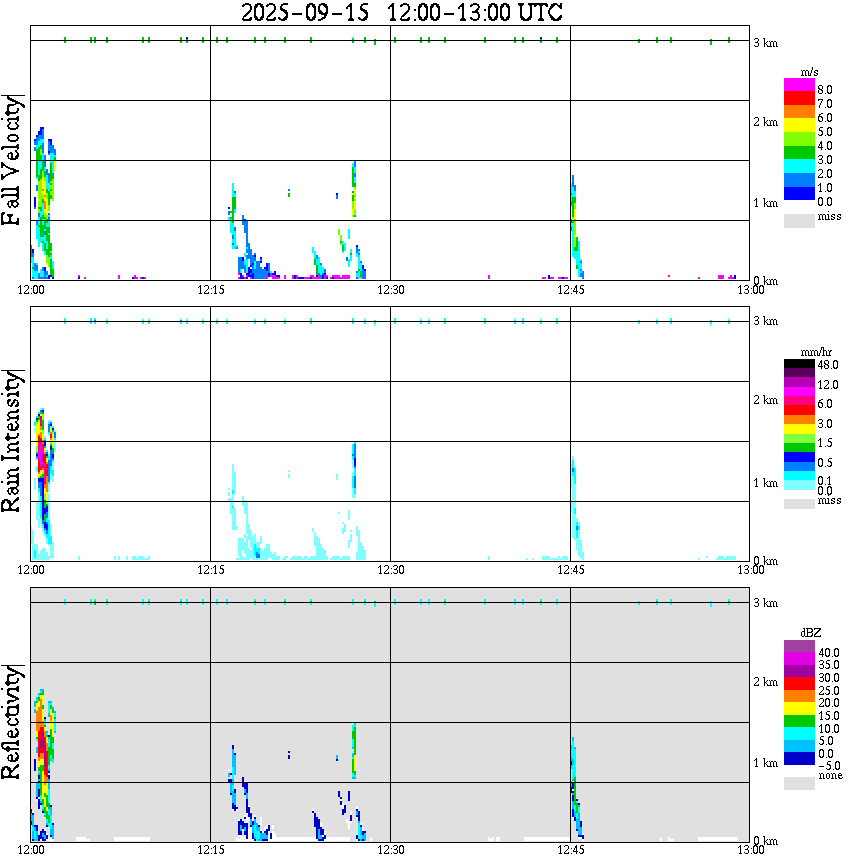Click the gray 'none' swatch in the Reflectivity legend
This screenshot has width=850, height=868.
799,783
